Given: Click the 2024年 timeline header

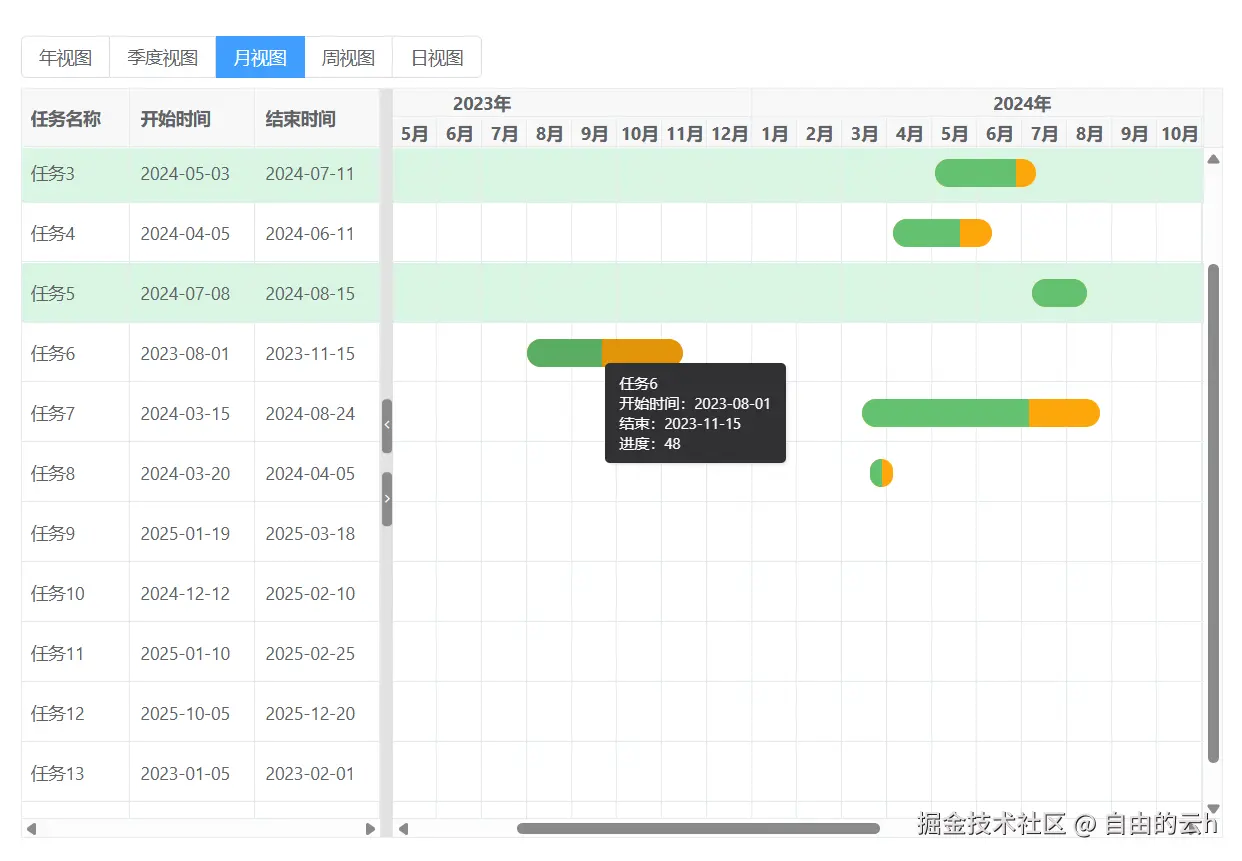Looking at the screenshot, I should tap(1022, 103).
